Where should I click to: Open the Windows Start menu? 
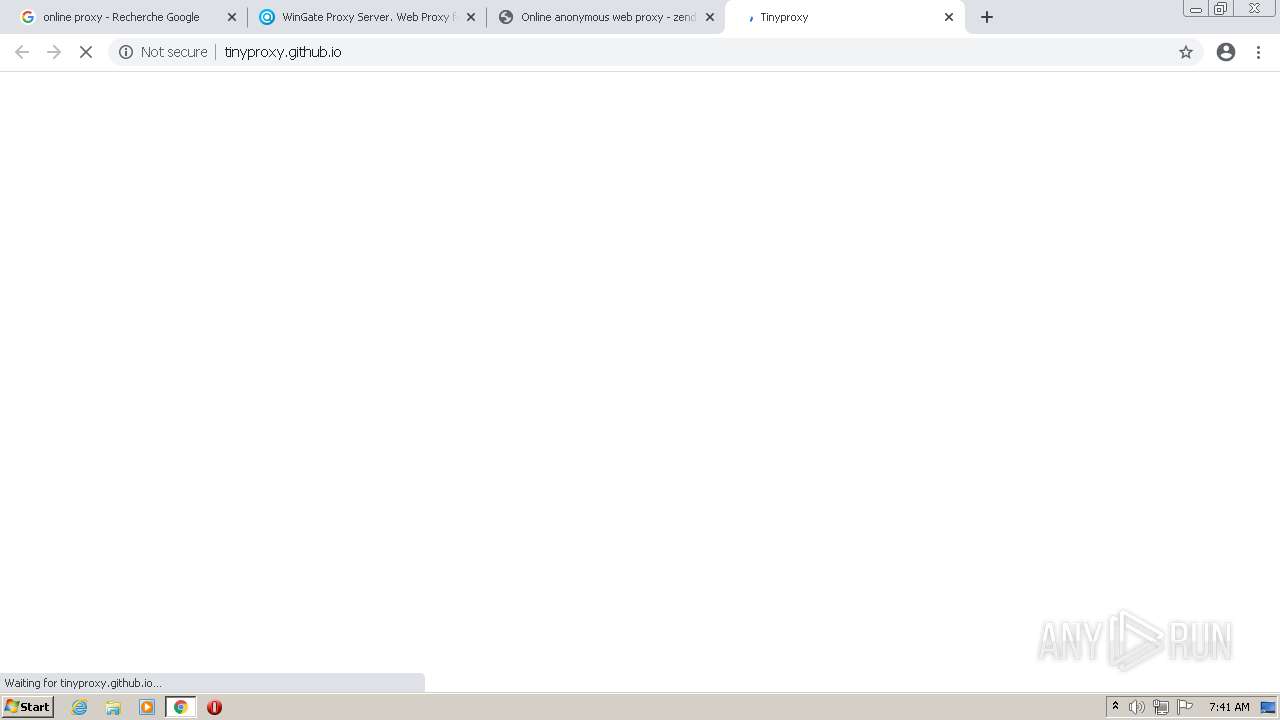click(27, 707)
